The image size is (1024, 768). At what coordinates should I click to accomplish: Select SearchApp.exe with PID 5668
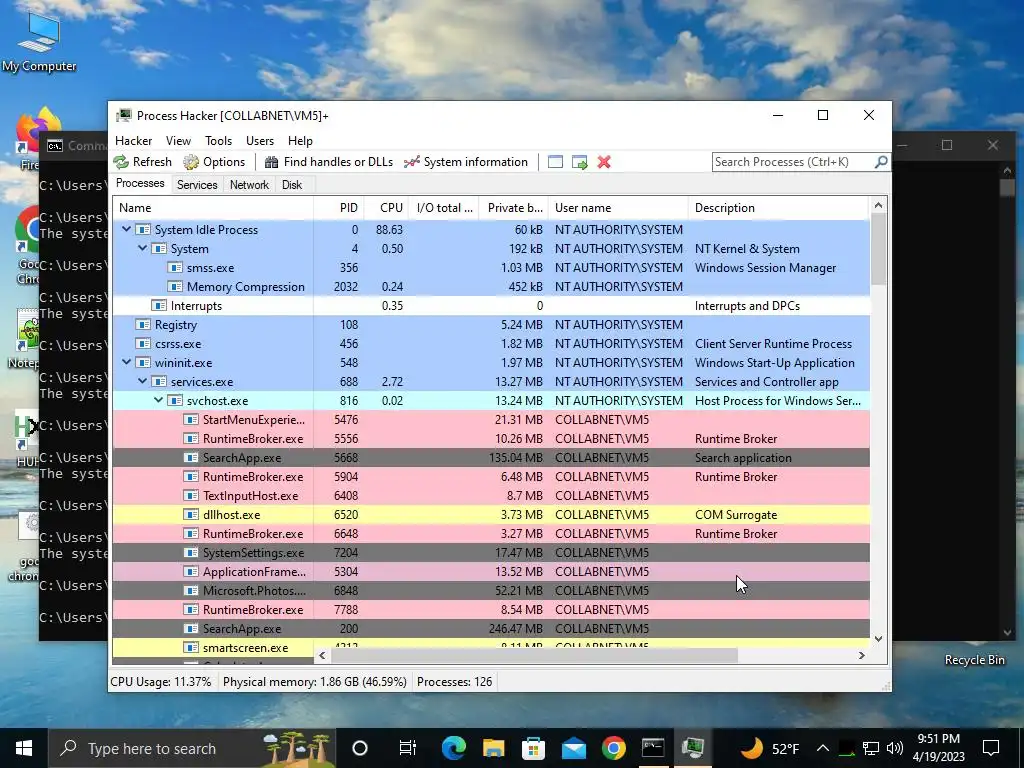(x=491, y=458)
